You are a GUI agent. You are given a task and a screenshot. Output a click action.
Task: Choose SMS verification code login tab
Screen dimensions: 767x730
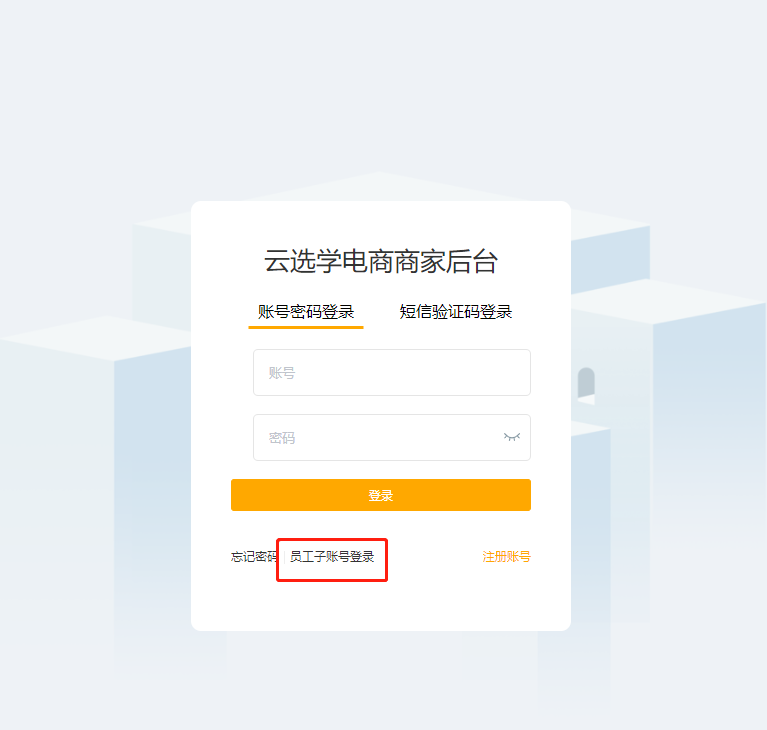tap(455, 312)
